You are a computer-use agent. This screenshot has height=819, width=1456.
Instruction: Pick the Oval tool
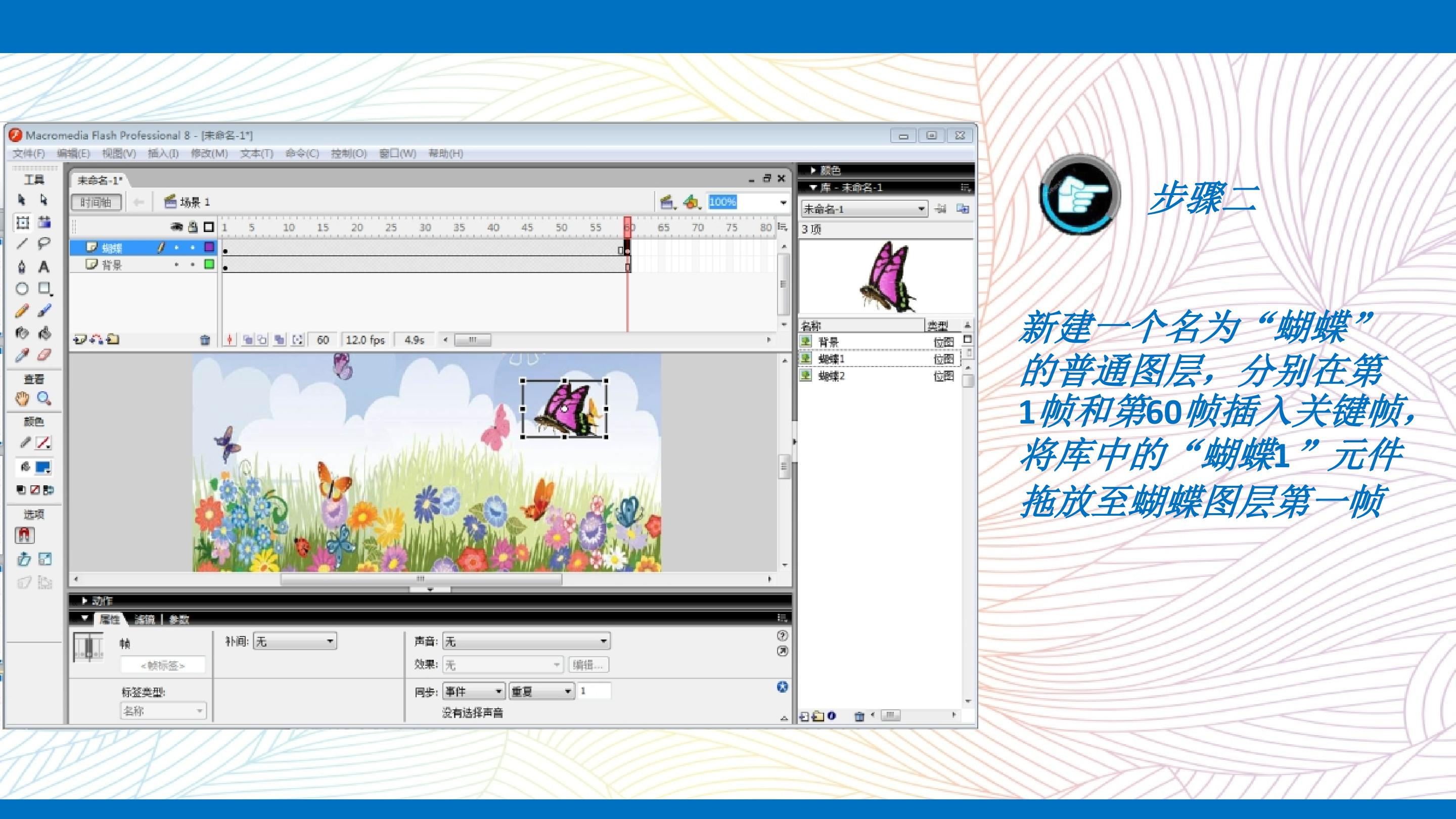coord(21,289)
